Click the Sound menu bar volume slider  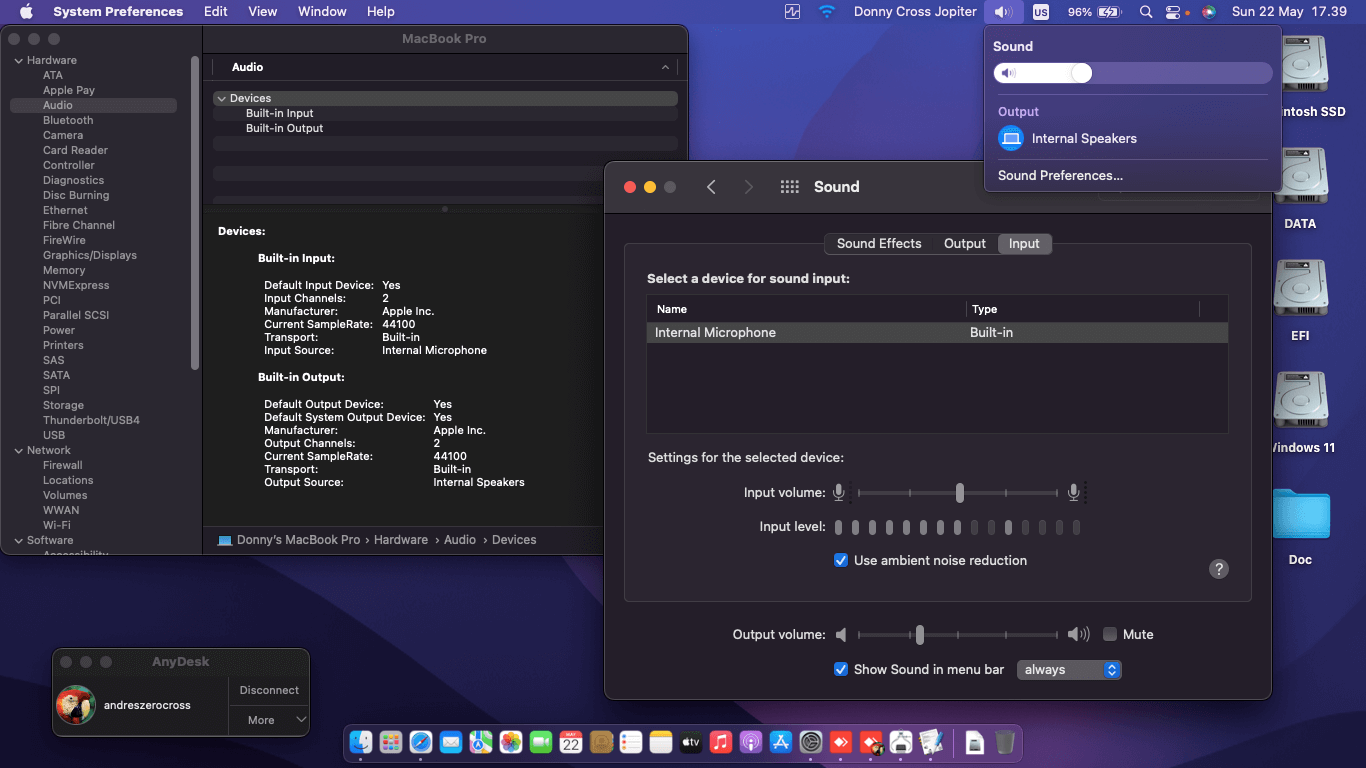point(1133,73)
